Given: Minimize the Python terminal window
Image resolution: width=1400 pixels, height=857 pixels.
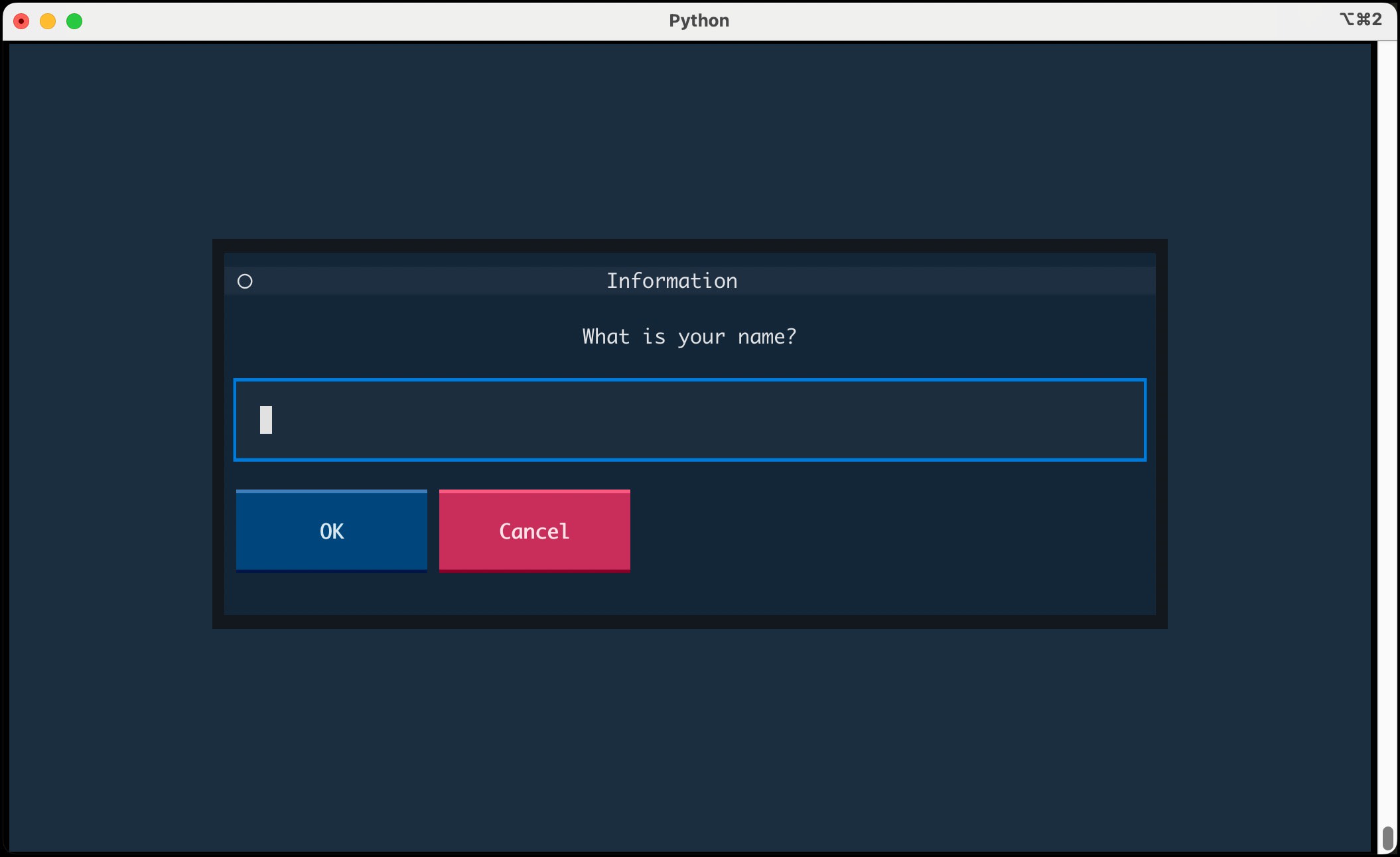Looking at the screenshot, I should tap(48, 21).
